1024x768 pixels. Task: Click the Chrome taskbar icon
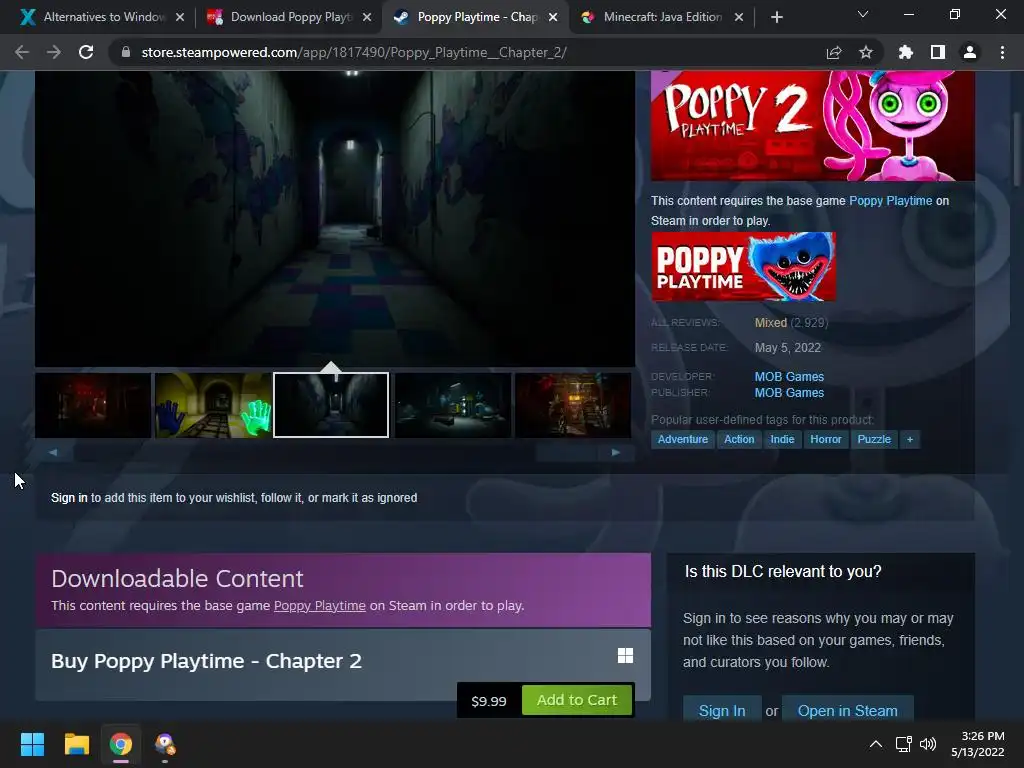[x=121, y=744]
